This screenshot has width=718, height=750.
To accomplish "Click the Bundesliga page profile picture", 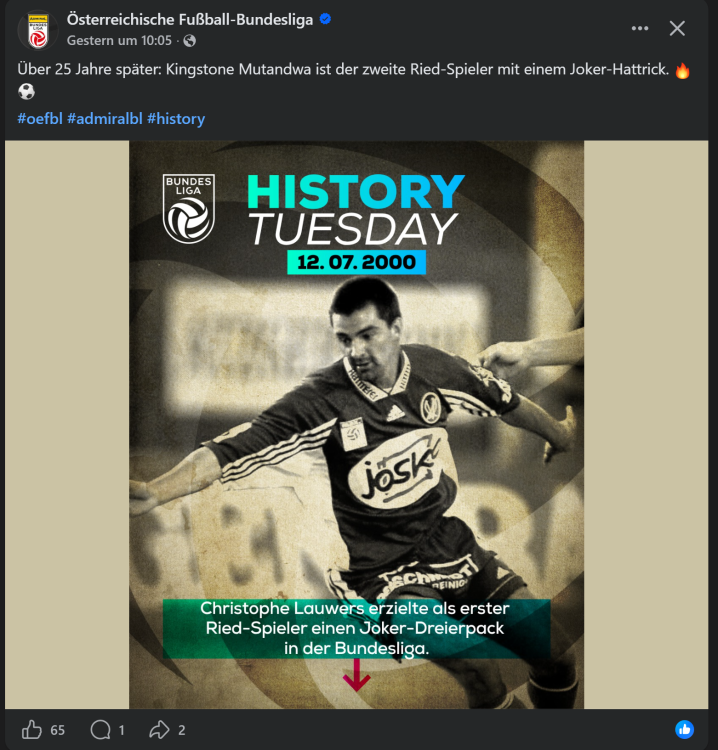I will point(38,30).
